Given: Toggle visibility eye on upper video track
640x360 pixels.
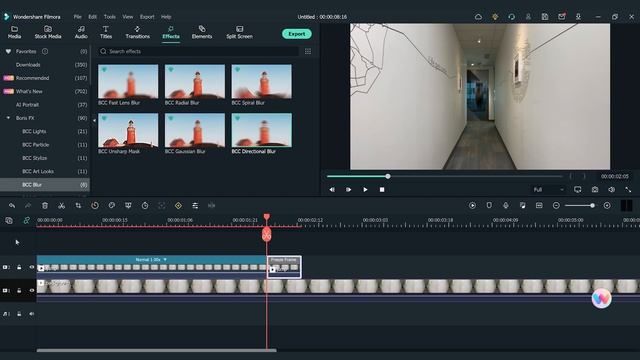Looking at the screenshot, I should (31, 267).
